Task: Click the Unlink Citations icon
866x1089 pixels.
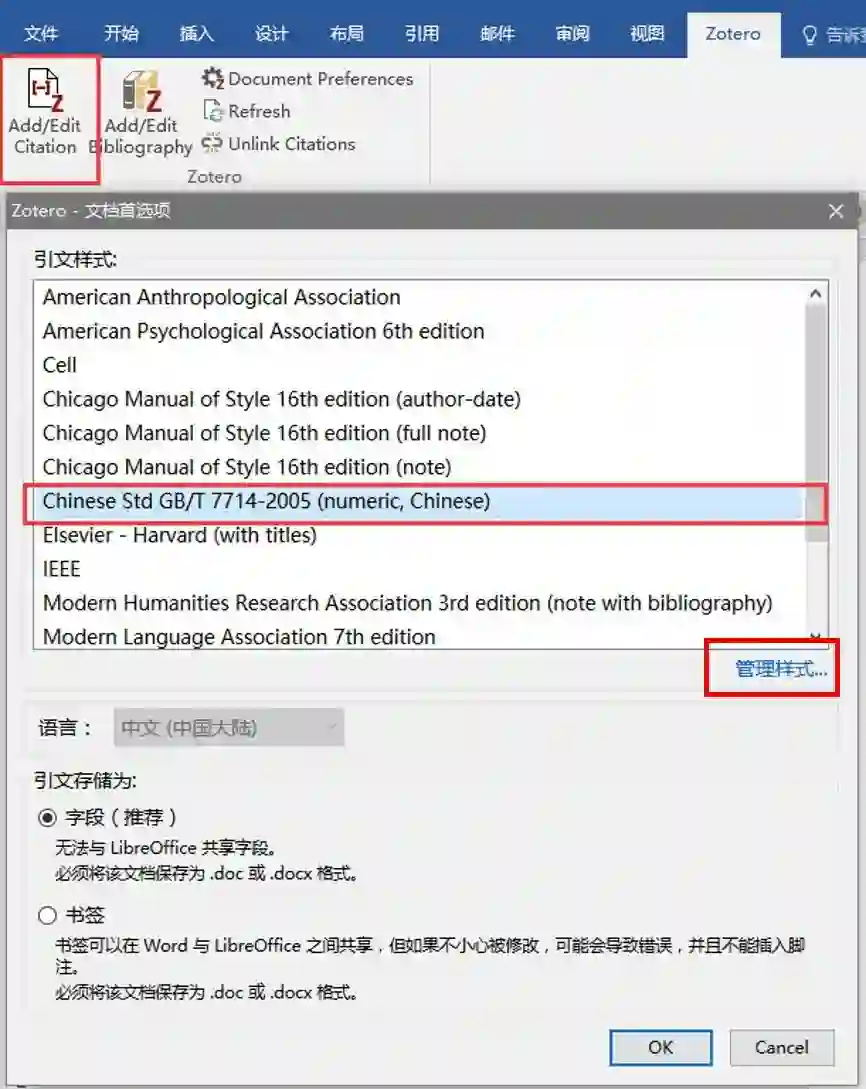Action: (x=212, y=143)
